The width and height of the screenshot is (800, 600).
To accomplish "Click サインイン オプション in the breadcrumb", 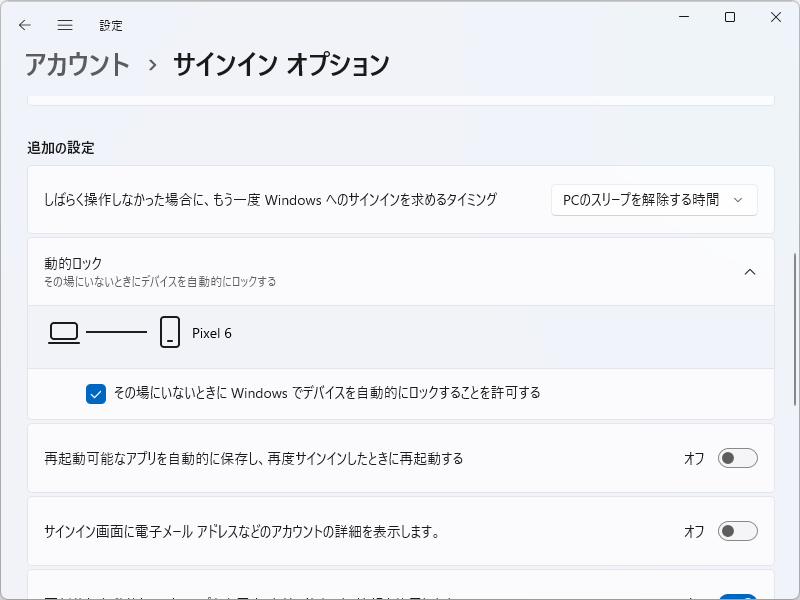I will 282,64.
